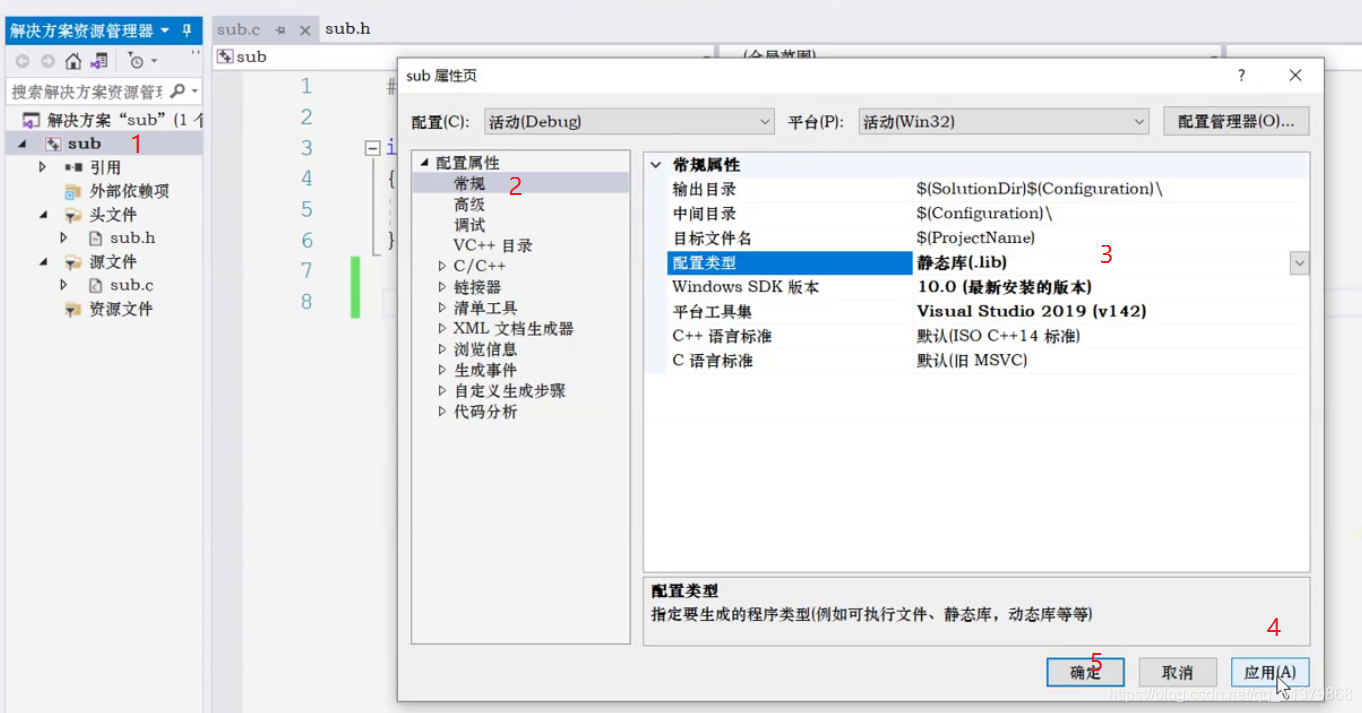
Task: Open the 配置类型 value dropdown arrow
Action: [1299, 263]
